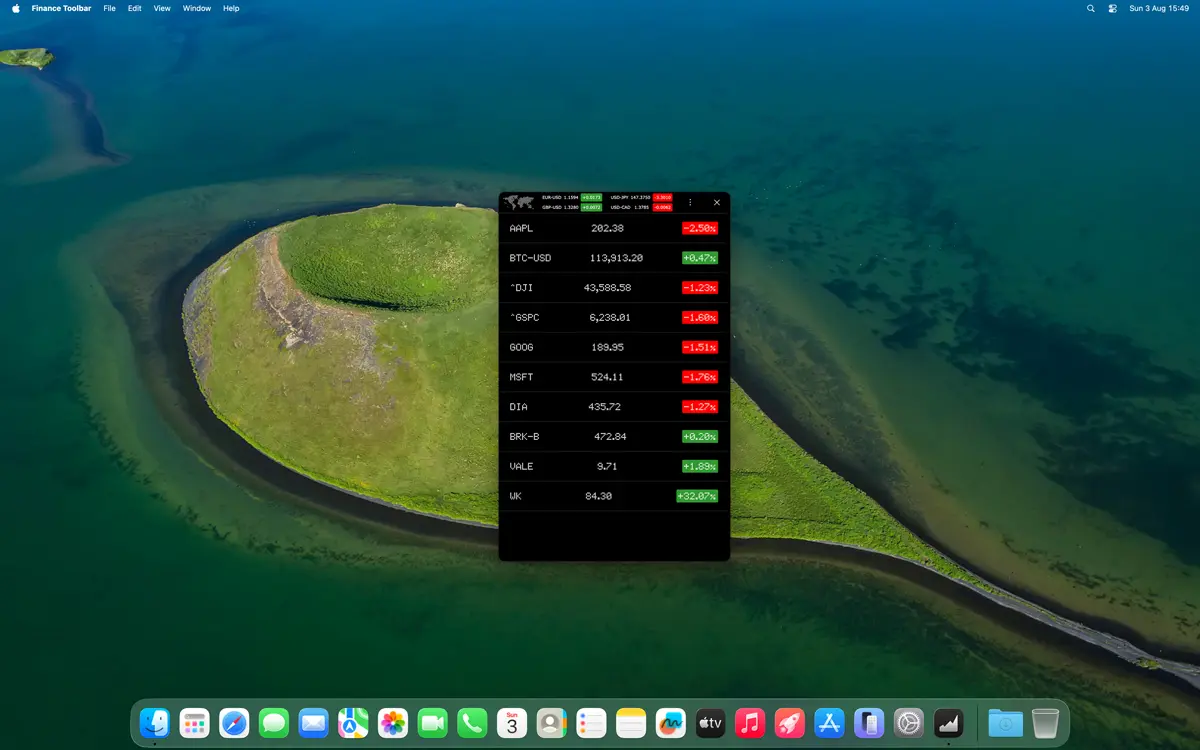Click the DIA -1.27% change badge
The width and height of the screenshot is (1200, 750).
[700, 407]
